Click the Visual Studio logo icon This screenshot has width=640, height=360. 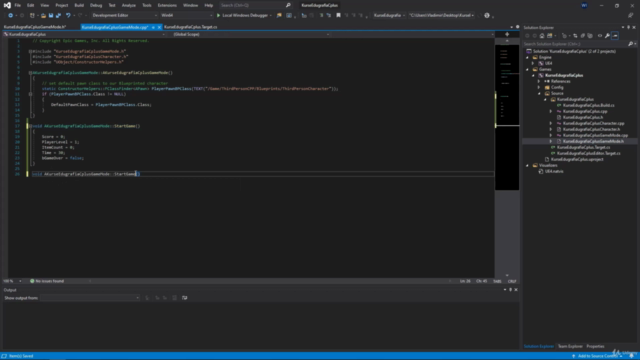(7, 5)
